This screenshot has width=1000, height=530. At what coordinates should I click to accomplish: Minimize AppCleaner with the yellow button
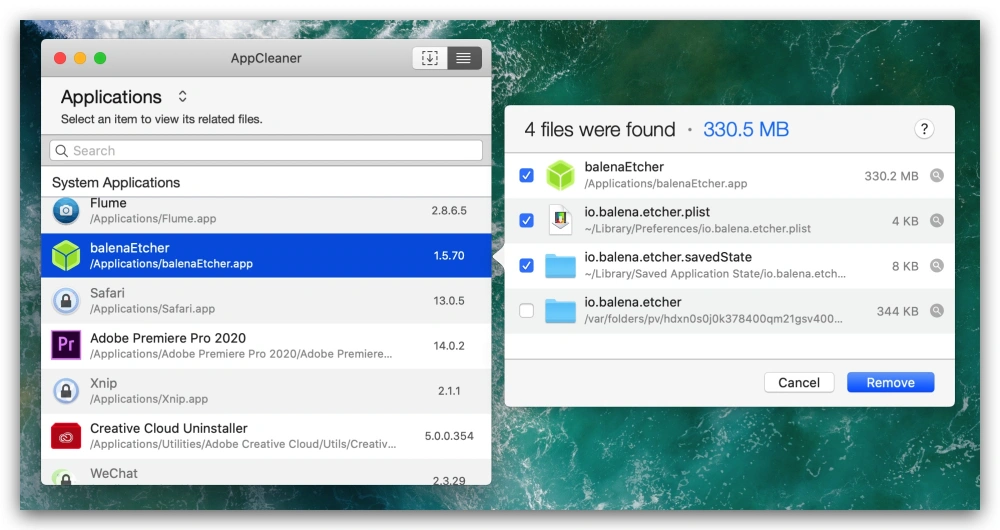(80, 58)
